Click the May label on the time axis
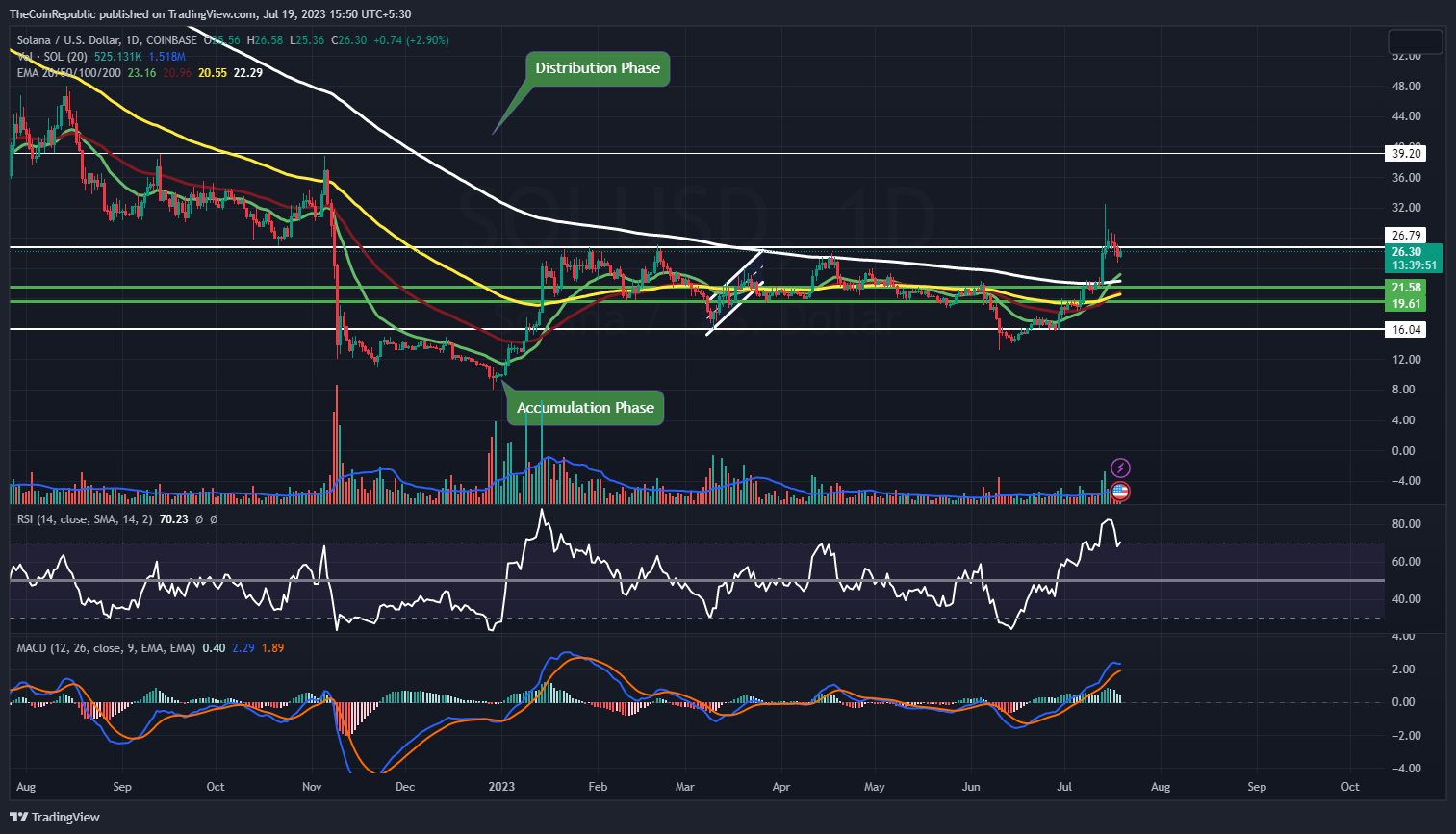Viewport: 1456px width, 834px height. 874,787
